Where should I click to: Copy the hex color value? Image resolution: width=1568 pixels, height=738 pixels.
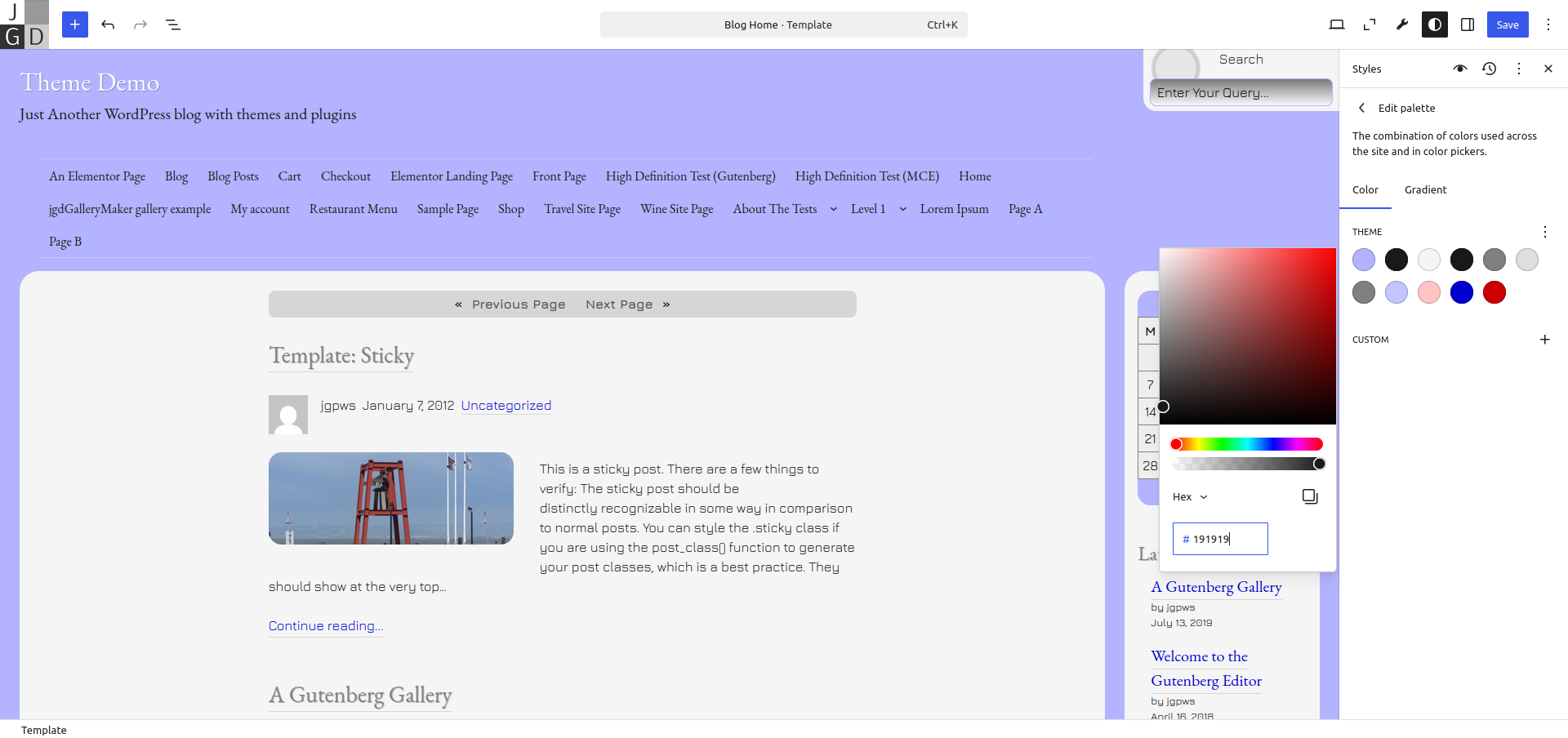pos(1310,496)
